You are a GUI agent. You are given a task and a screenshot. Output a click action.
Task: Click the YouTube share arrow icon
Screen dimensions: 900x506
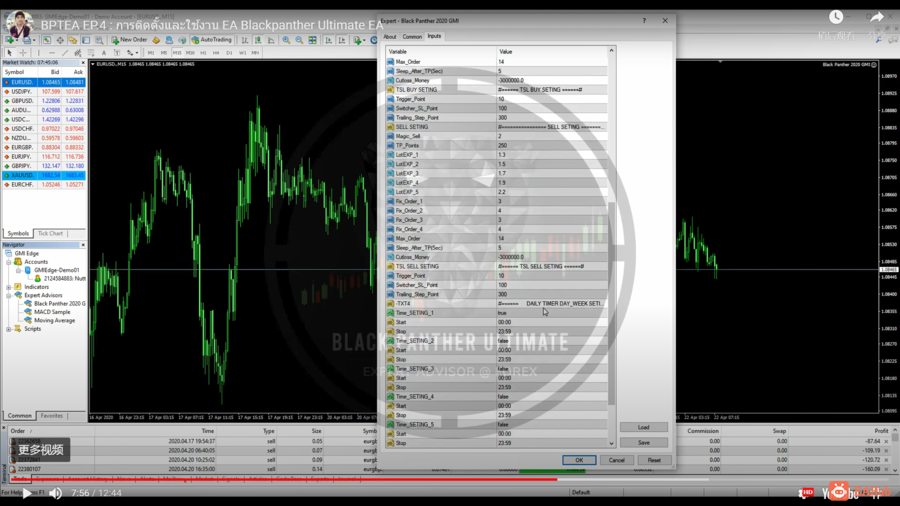coord(876,17)
